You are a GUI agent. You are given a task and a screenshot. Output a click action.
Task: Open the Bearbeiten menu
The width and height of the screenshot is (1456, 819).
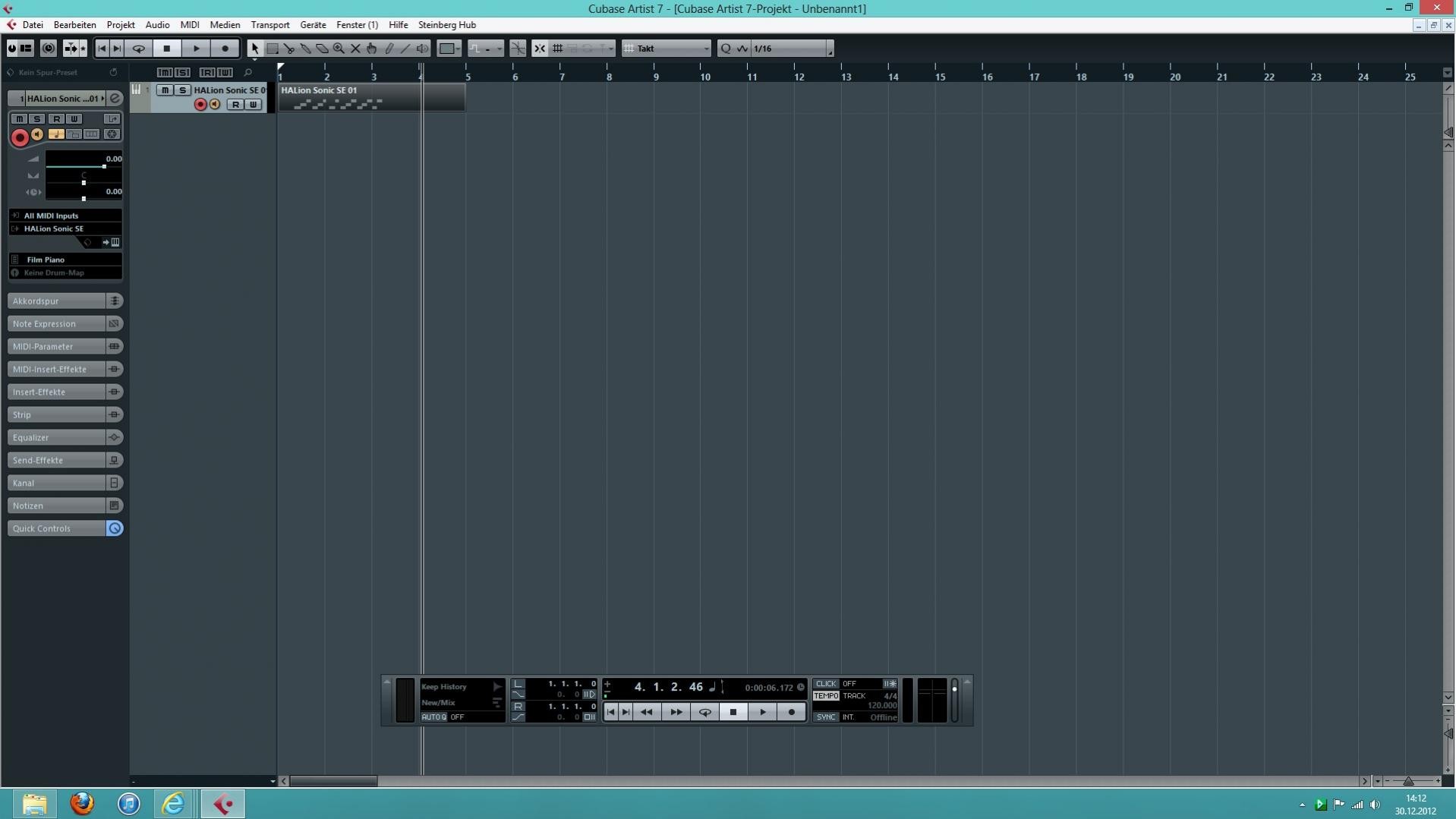point(74,25)
